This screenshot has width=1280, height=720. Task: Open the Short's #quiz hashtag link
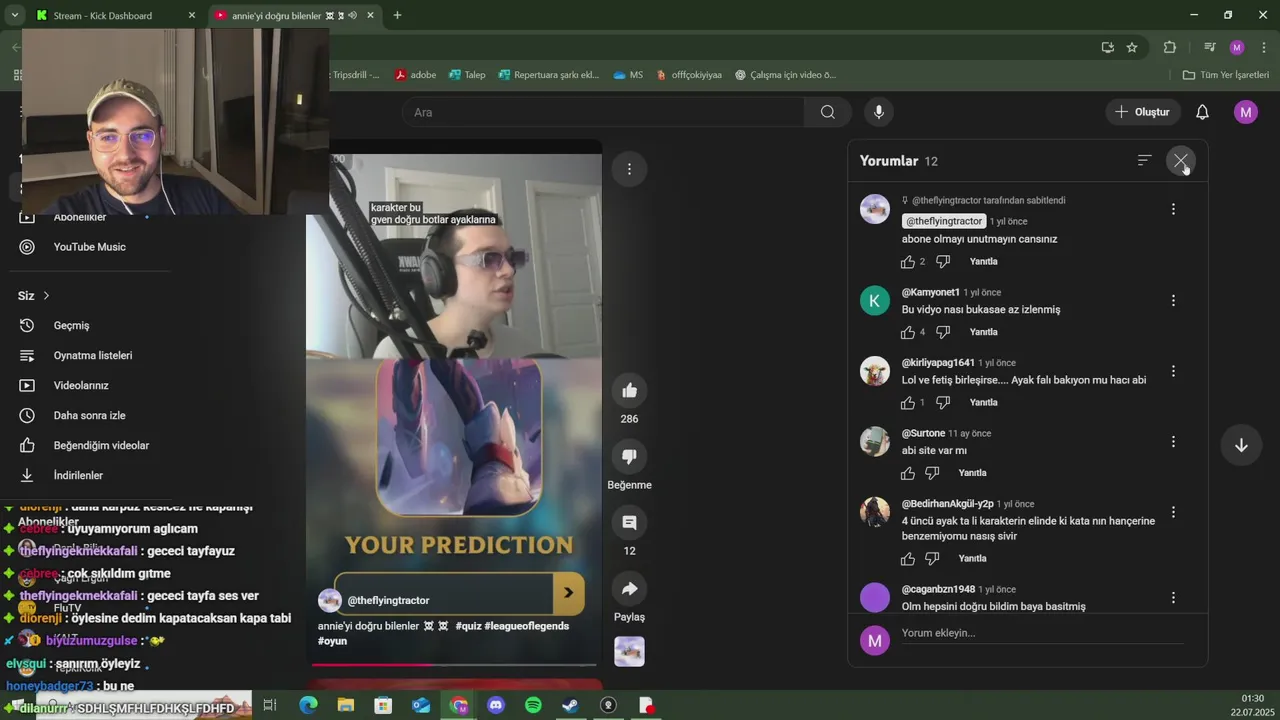(468, 626)
